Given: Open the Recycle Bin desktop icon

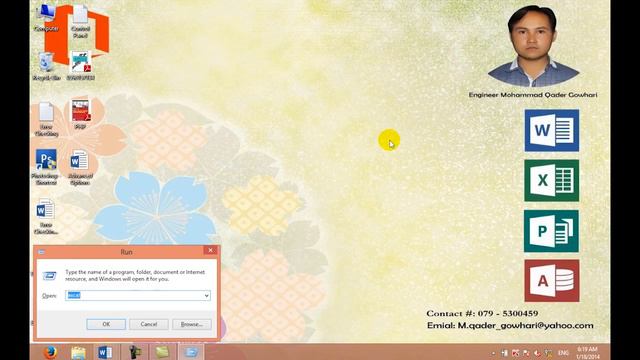Looking at the screenshot, I should [x=46, y=66].
